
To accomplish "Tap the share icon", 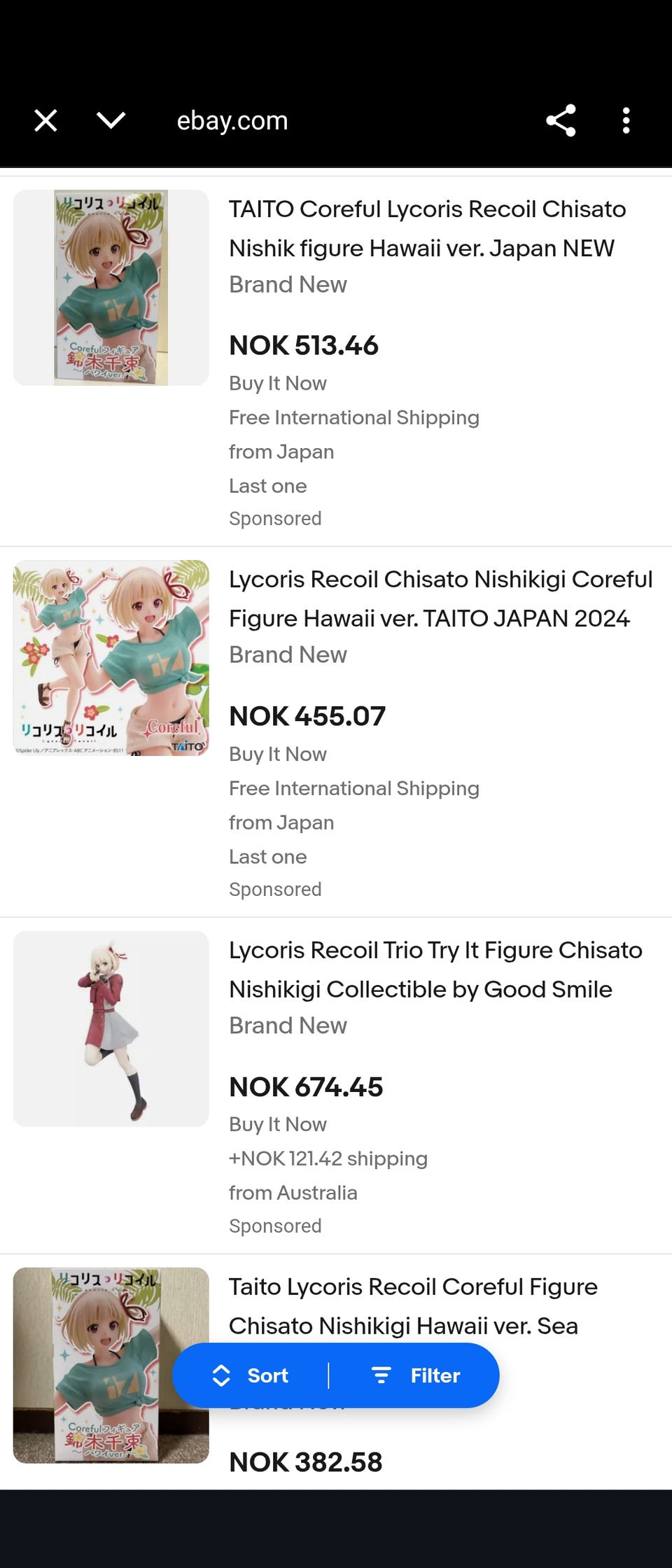I will [561, 120].
